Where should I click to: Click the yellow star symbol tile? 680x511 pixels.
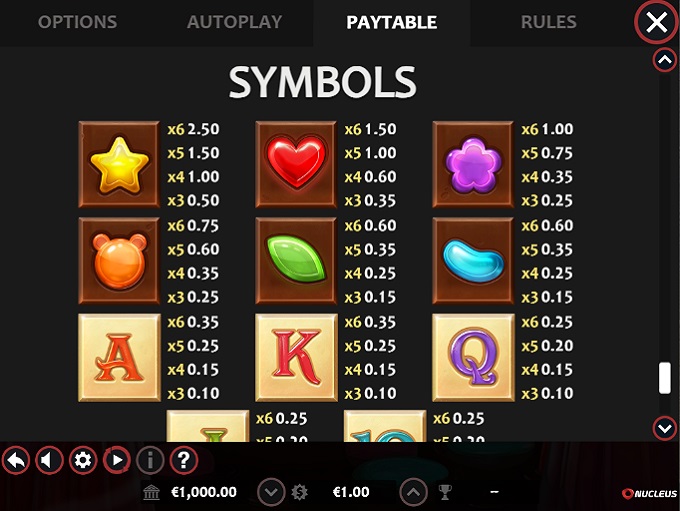119,164
